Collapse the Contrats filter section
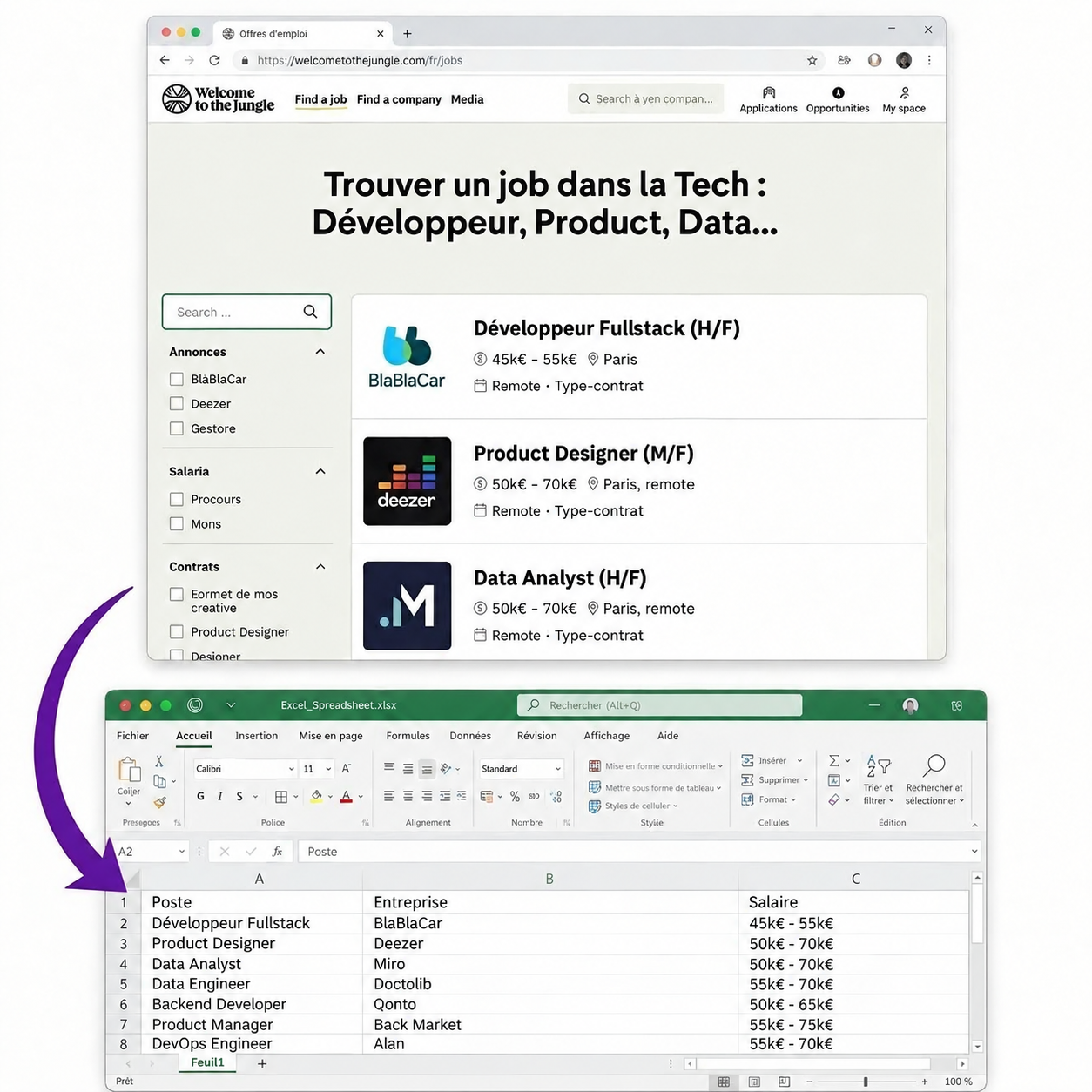 coord(320,567)
